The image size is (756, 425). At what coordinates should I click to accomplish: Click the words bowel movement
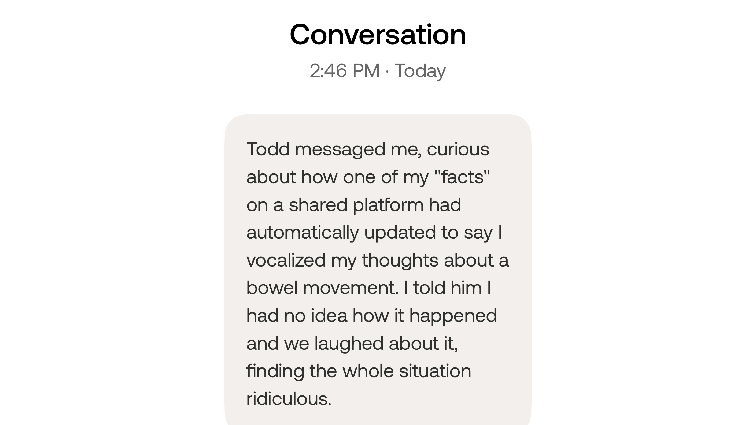[322, 288]
